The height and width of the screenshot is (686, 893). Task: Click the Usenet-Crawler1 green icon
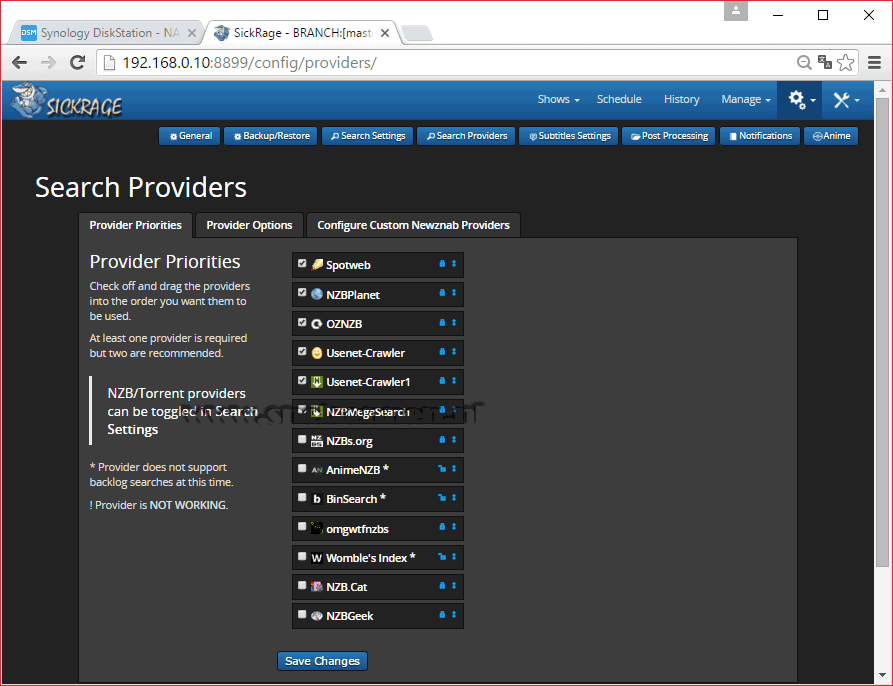[x=317, y=382]
